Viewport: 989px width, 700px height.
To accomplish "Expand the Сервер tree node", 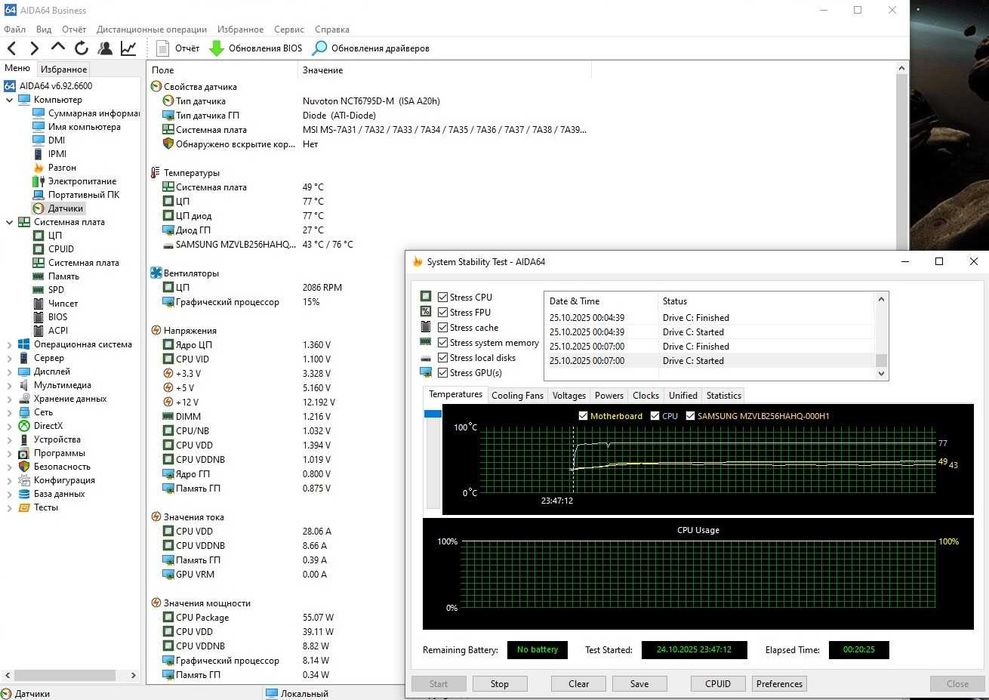I will (x=9, y=358).
